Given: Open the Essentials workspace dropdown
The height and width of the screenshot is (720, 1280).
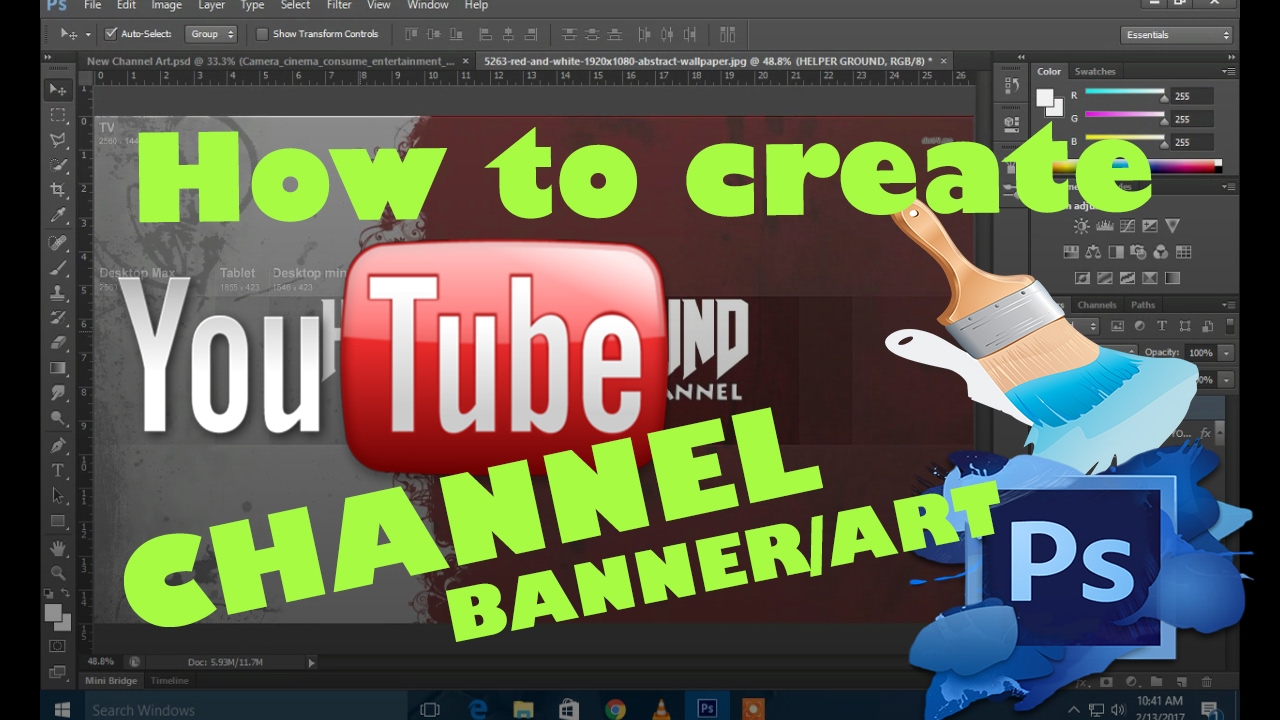Looking at the screenshot, I should click(1177, 35).
